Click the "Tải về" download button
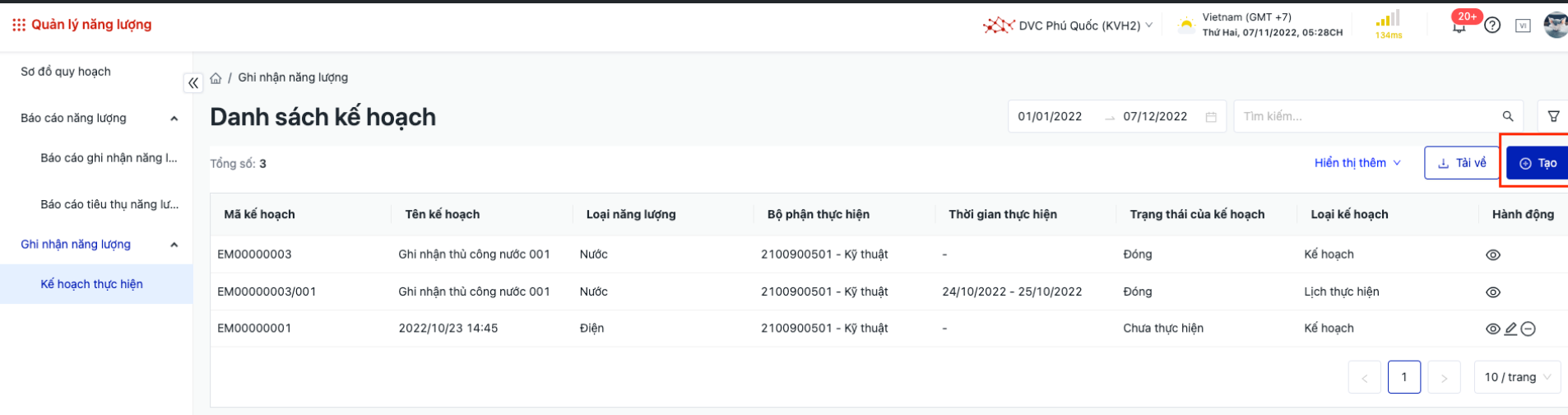The width and height of the screenshot is (1568, 415). pyautogui.click(x=1461, y=163)
